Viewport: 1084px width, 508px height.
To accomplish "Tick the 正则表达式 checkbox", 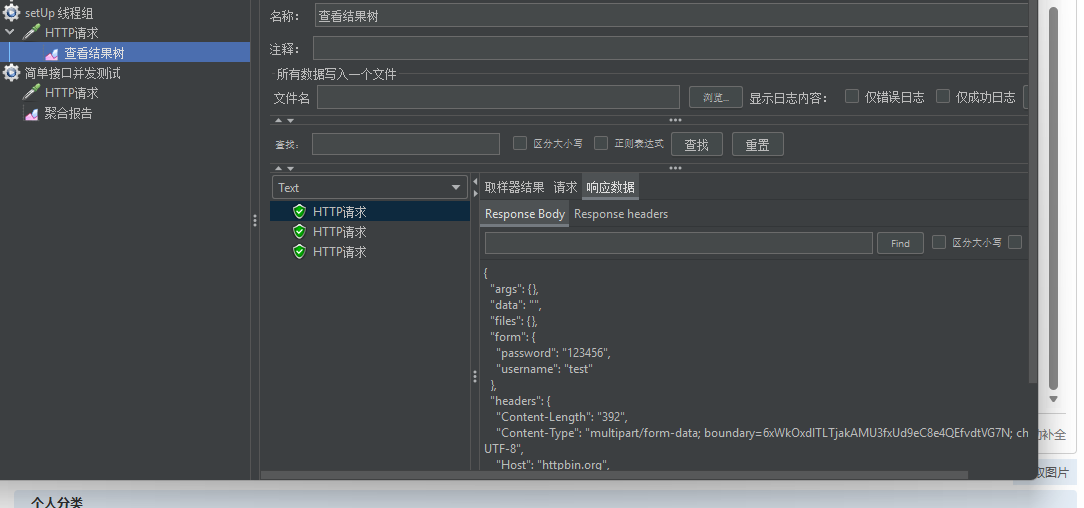I will tap(601, 143).
